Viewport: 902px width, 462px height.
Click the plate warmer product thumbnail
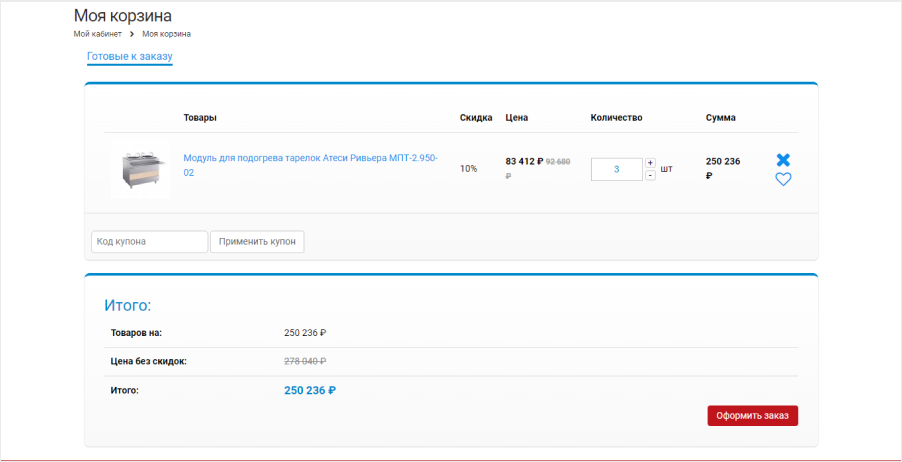(140, 170)
